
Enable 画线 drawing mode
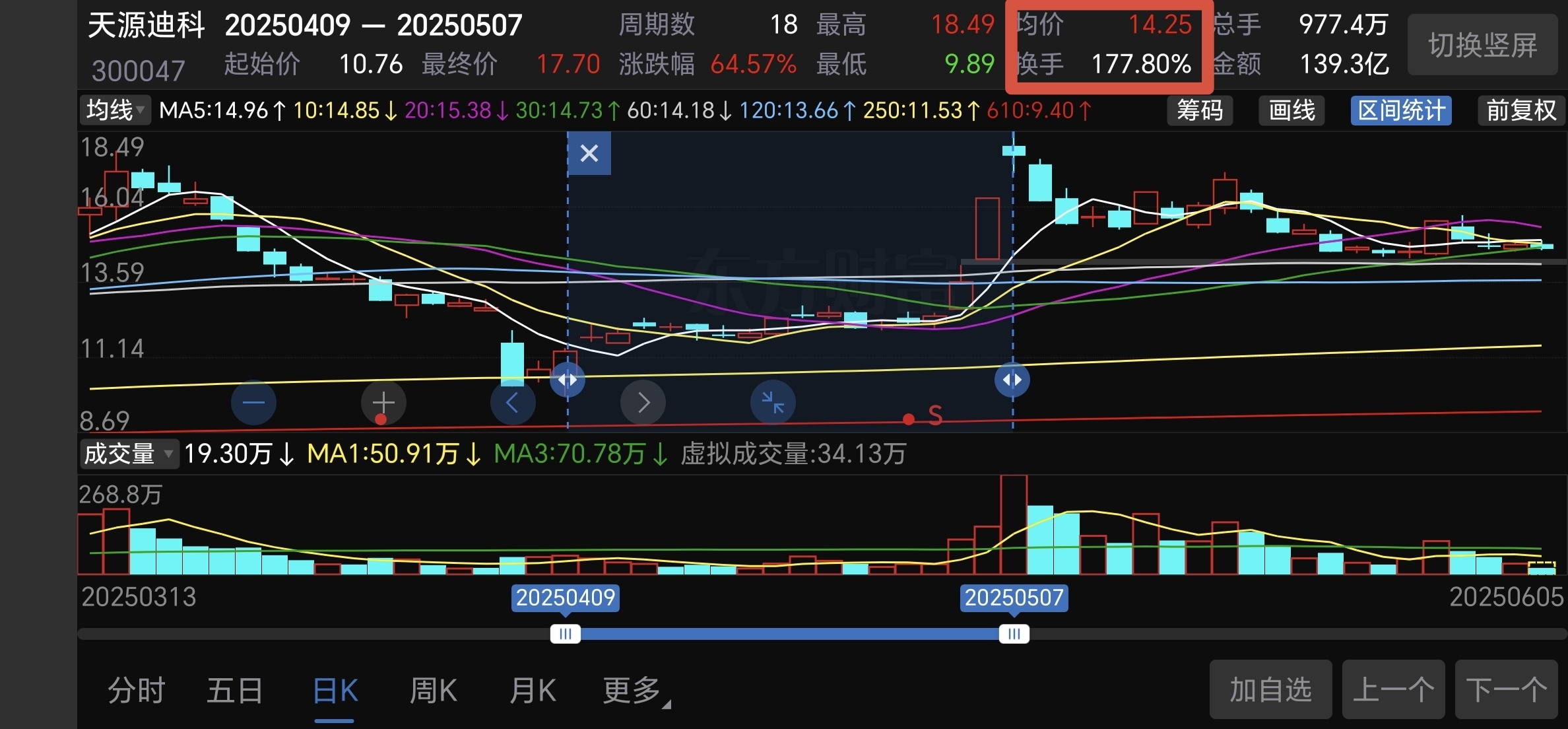(1291, 110)
